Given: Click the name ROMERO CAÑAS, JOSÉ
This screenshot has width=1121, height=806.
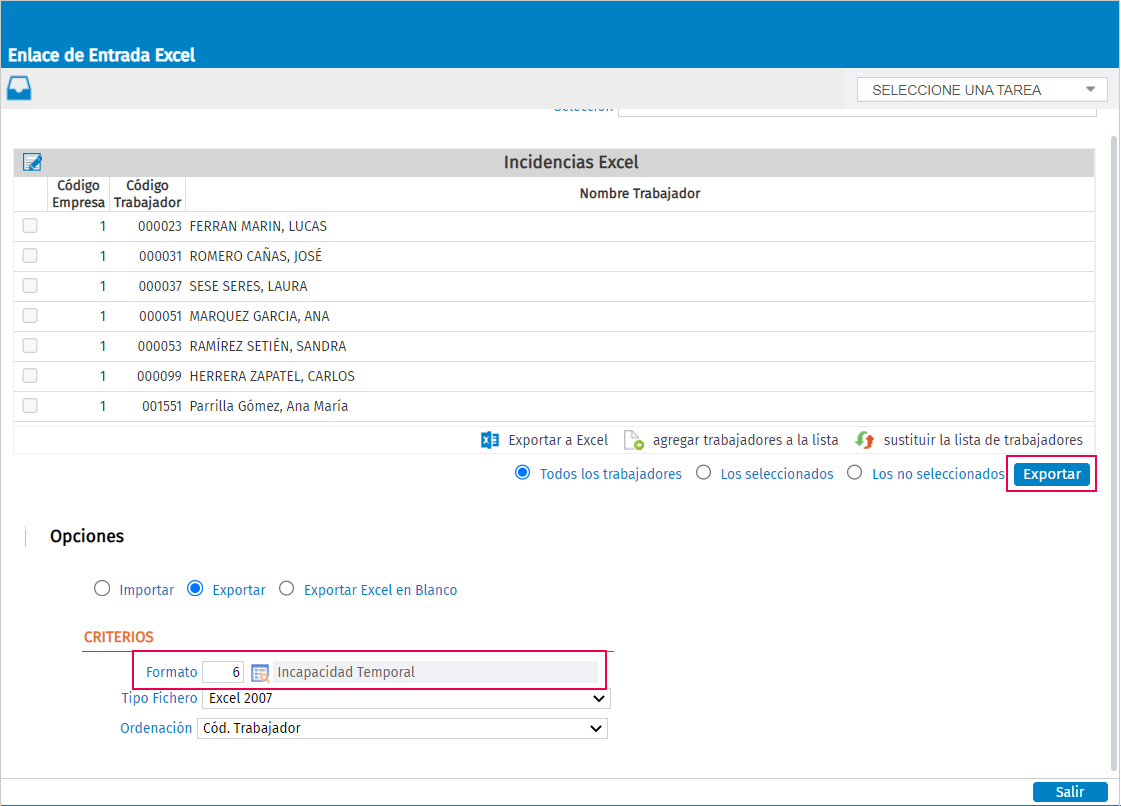Looking at the screenshot, I should pyautogui.click(x=256, y=257).
